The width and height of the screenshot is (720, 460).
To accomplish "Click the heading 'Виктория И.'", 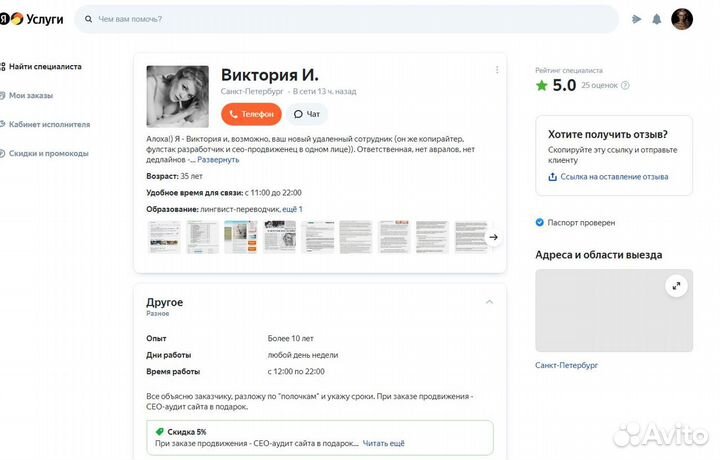I will [270, 75].
